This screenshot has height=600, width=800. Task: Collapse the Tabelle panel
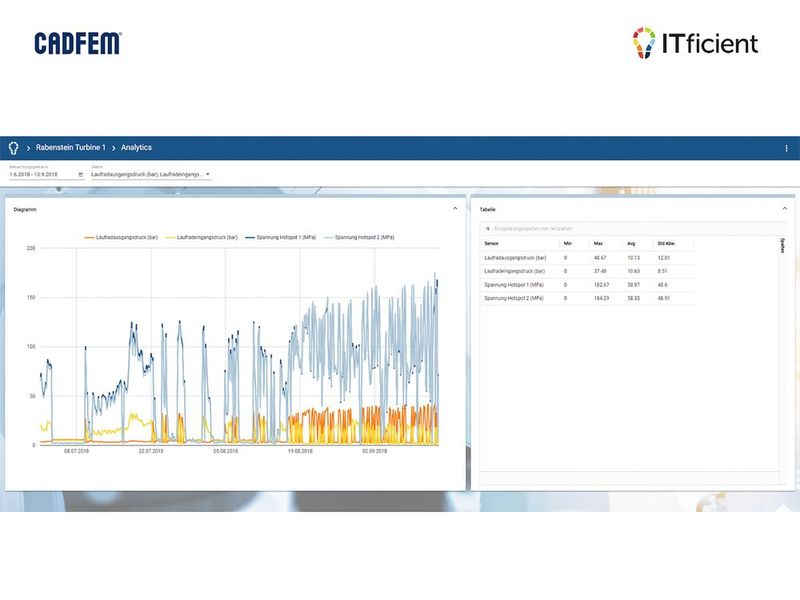click(785, 208)
